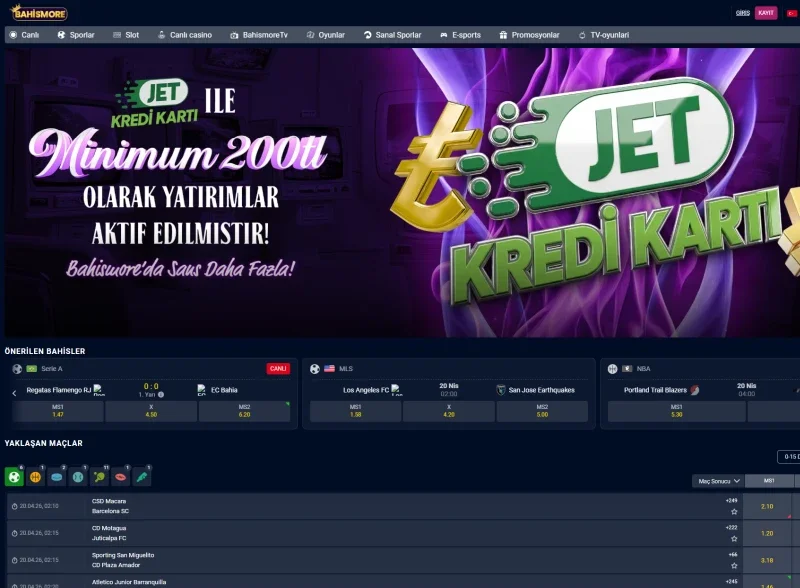Image resolution: width=800 pixels, height=588 pixels.
Task: Open +66 markets for Sporting San Miguelito
Action: click(733, 555)
